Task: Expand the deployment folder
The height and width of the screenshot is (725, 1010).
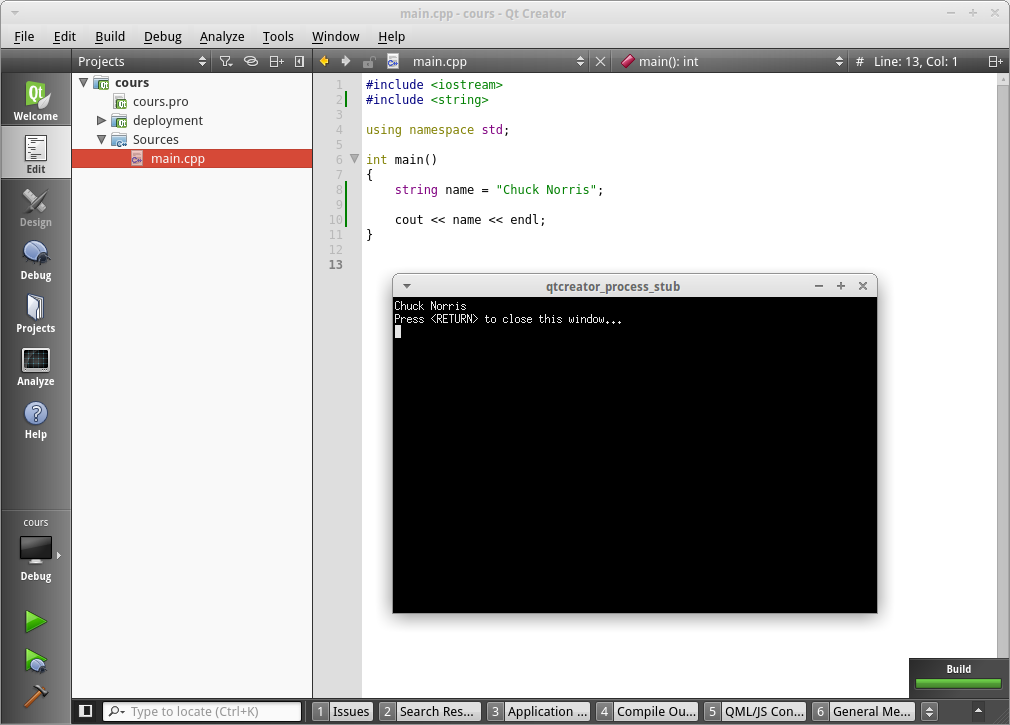Action: click(101, 120)
